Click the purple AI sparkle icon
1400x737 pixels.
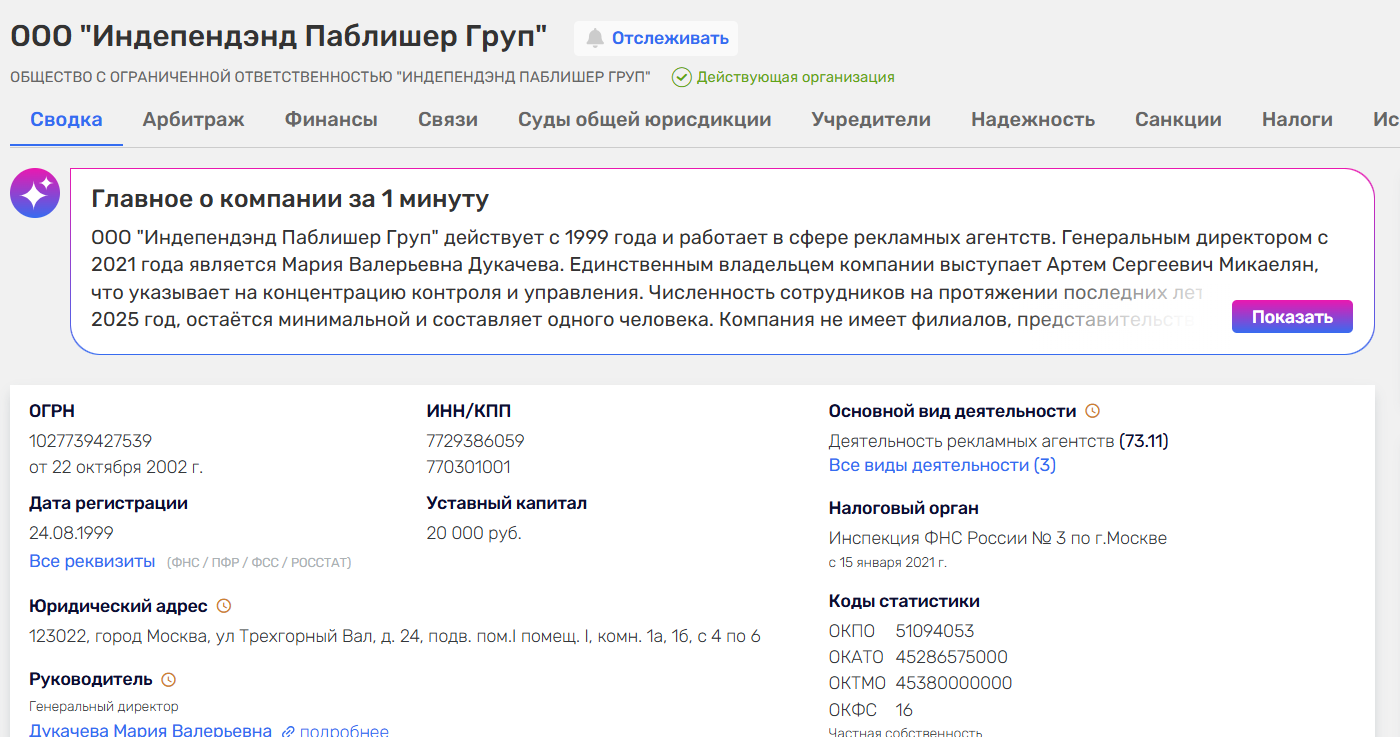click(35, 193)
